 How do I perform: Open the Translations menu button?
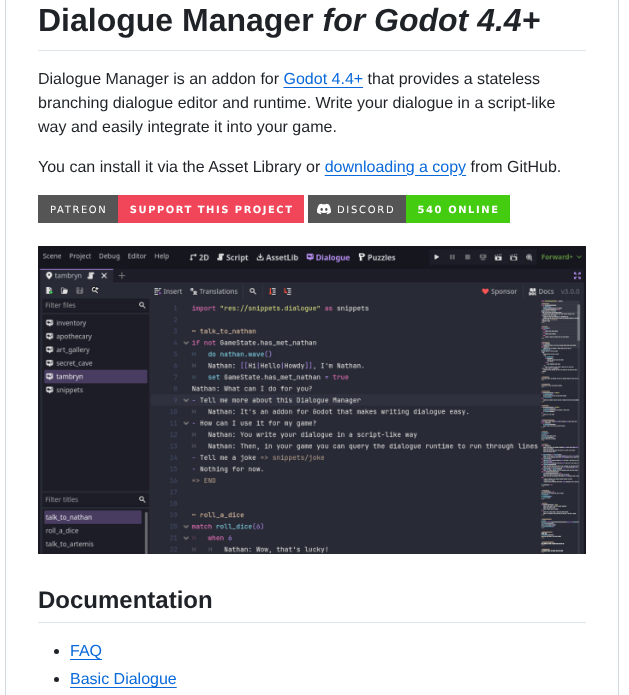click(214, 291)
